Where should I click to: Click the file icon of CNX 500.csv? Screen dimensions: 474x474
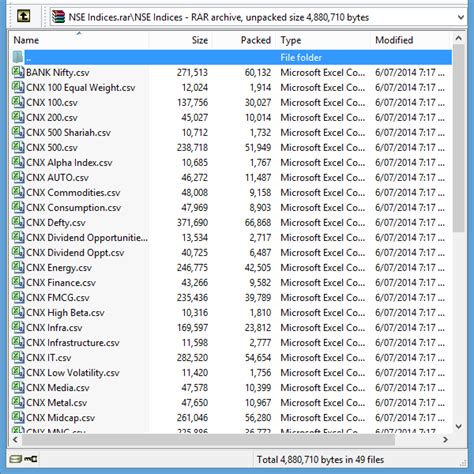18,147
